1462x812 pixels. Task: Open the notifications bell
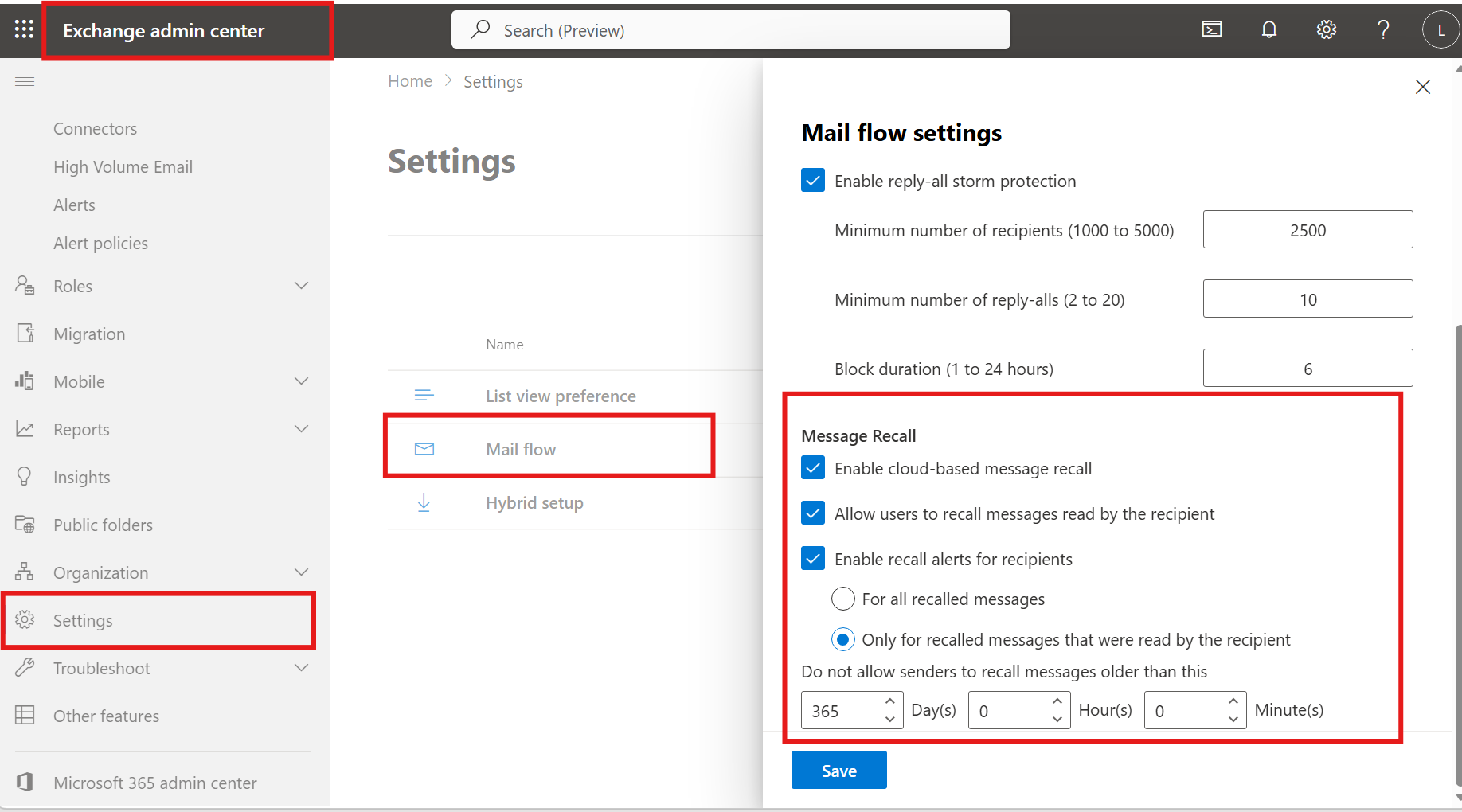click(x=1269, y=29)
